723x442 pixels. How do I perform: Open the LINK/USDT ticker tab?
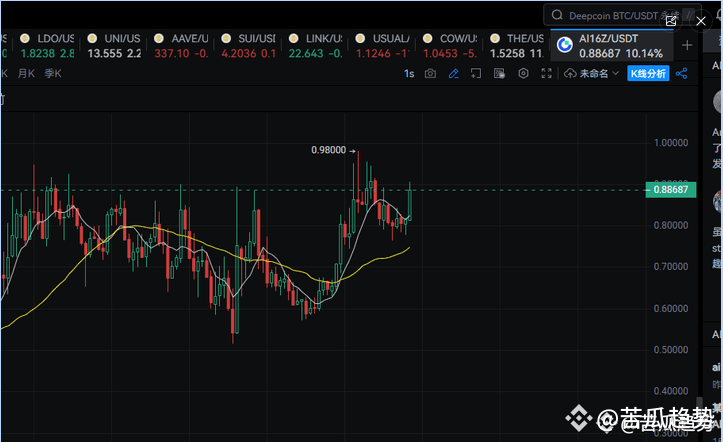(316, 46)
